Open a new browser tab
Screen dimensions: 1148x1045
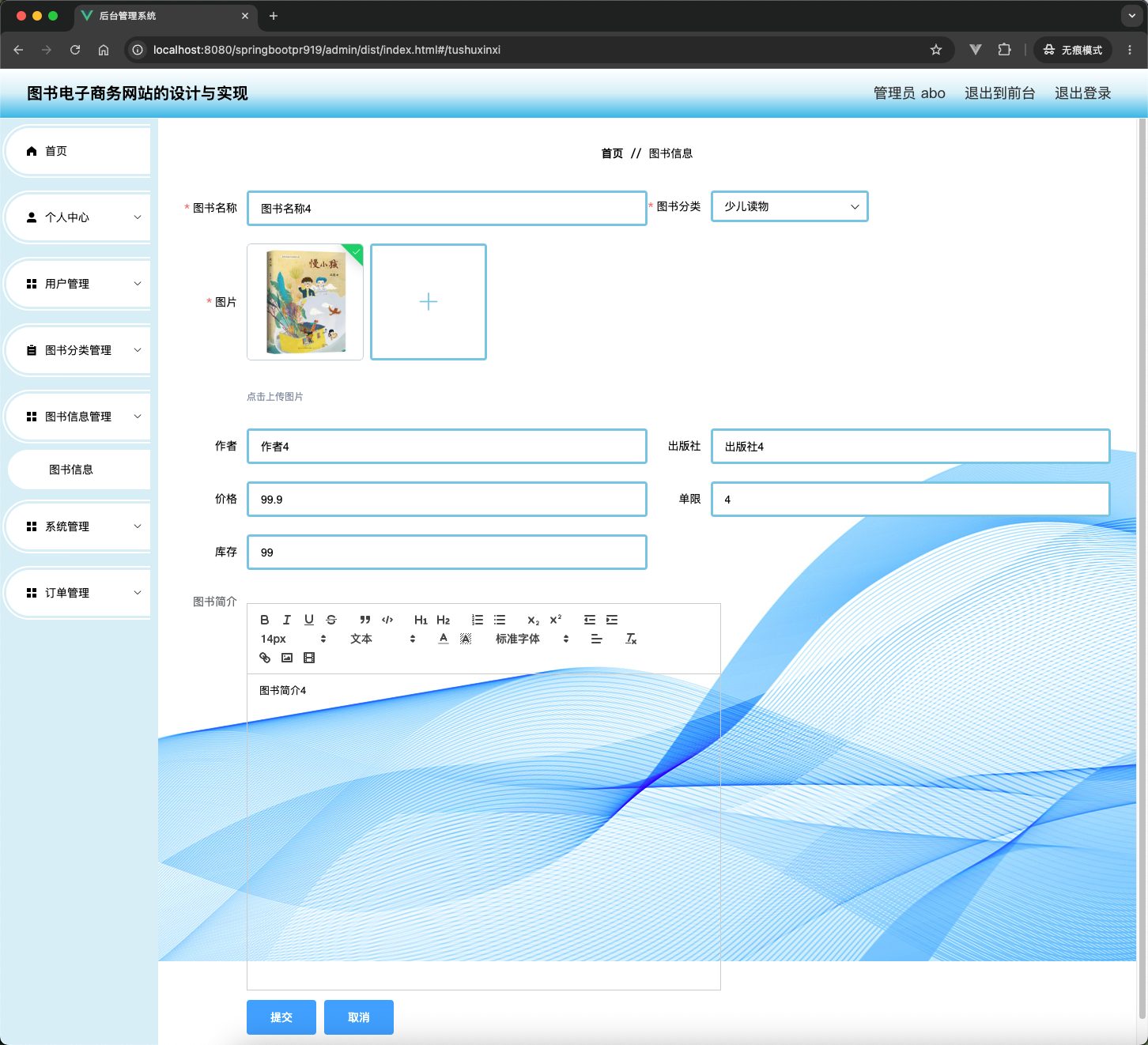tap(274, 16)
